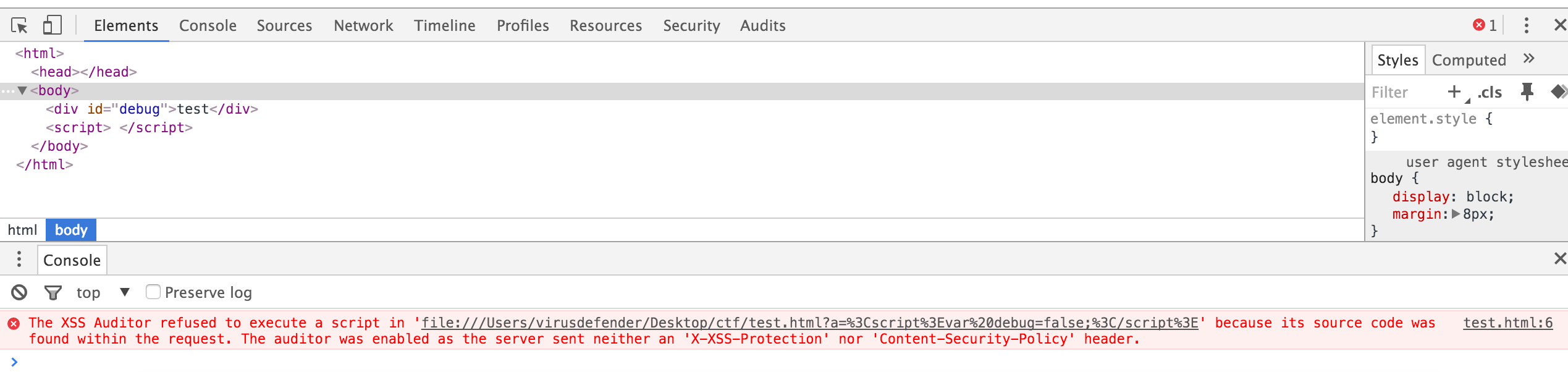Activate the inspect element picker icon
The image size is (1568, 372).
click(x=19, y=25)
